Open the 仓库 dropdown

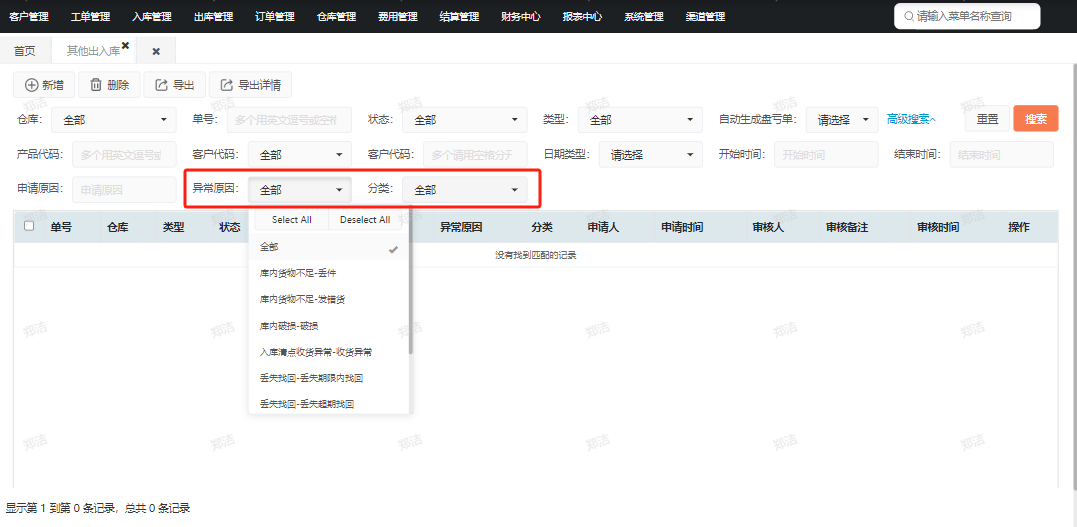coord(114,120)
